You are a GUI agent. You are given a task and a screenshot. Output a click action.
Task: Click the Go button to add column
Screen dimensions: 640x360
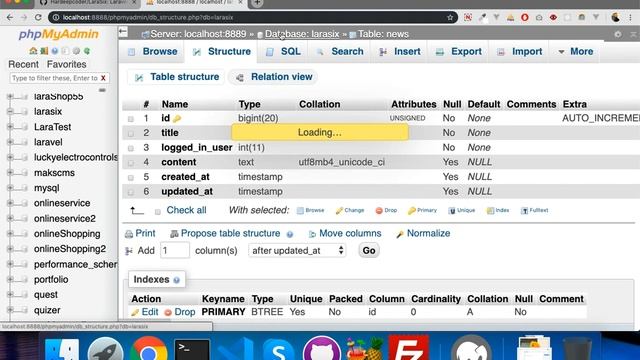369,250
